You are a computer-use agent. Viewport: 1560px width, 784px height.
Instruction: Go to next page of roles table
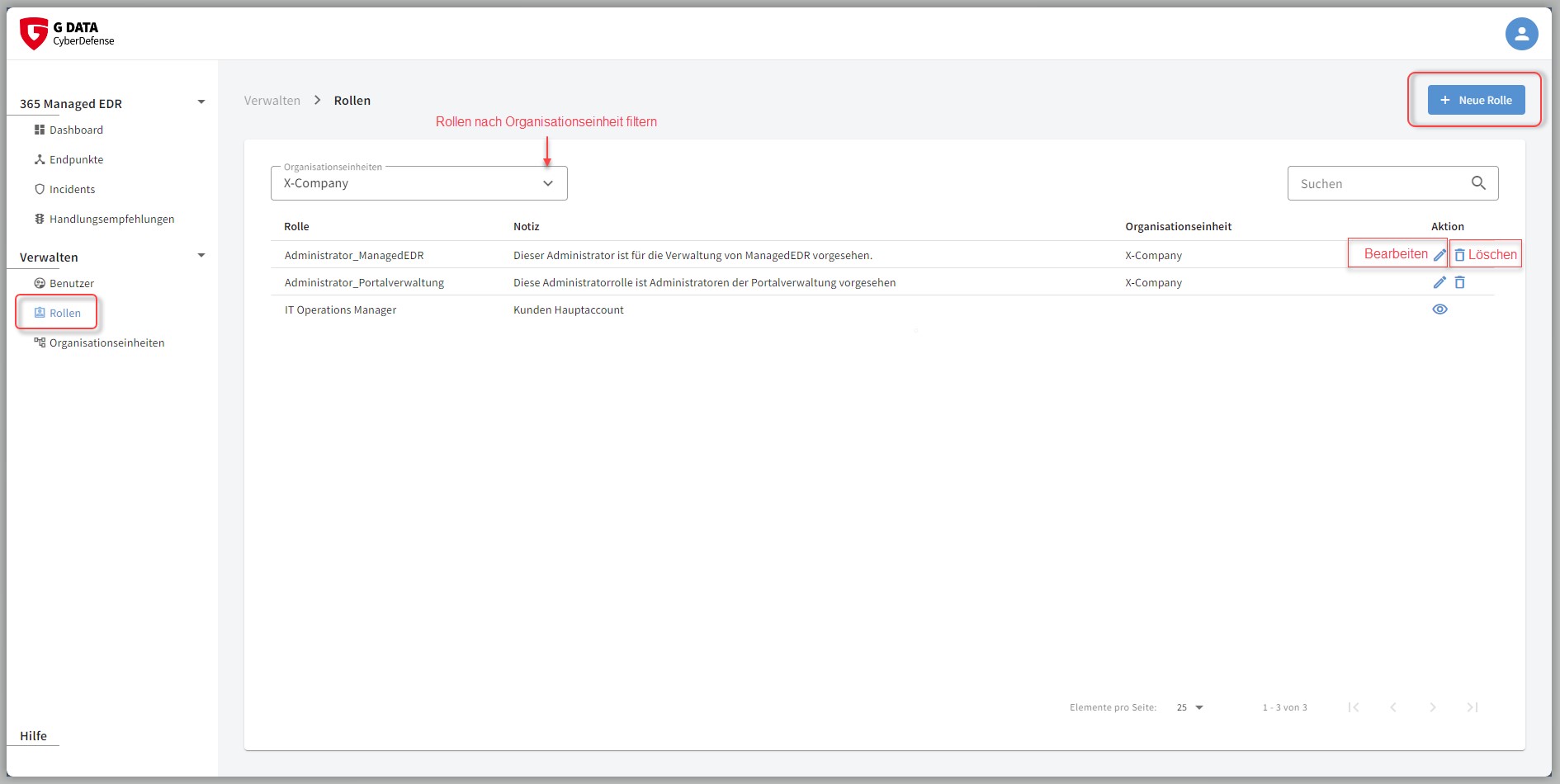[1433, 707]
